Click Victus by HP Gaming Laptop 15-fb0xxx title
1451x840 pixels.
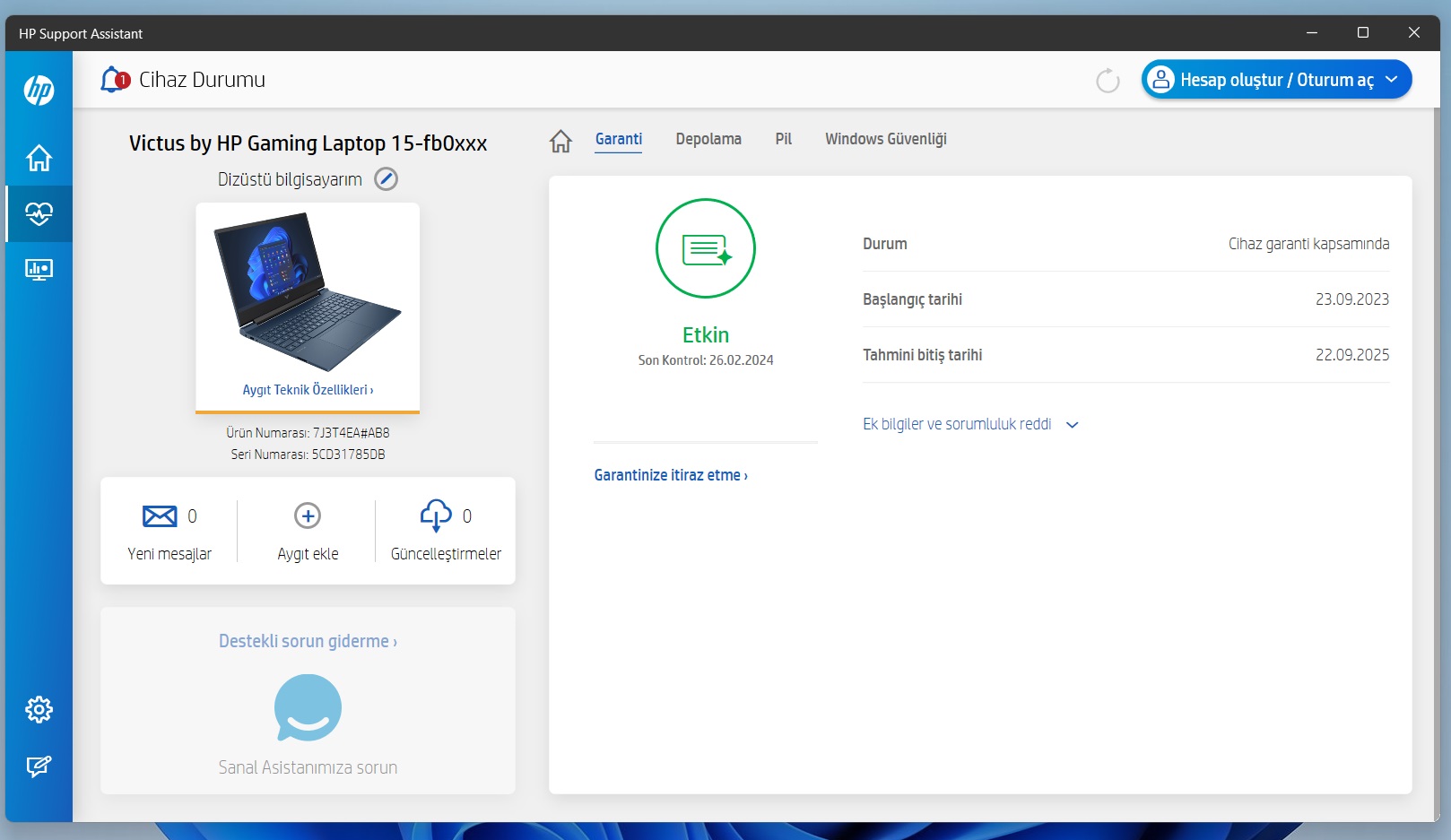click(308, 143)
